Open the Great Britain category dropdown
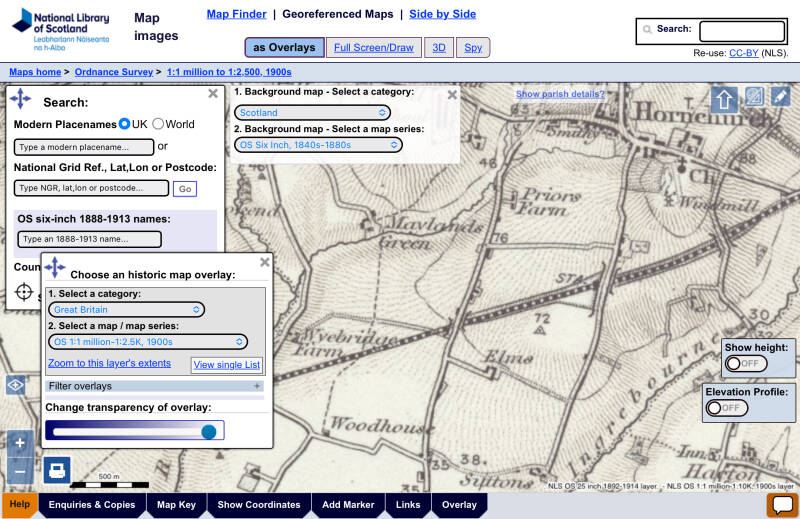This screenshot has height=519, width=800. tap(126, 310)
